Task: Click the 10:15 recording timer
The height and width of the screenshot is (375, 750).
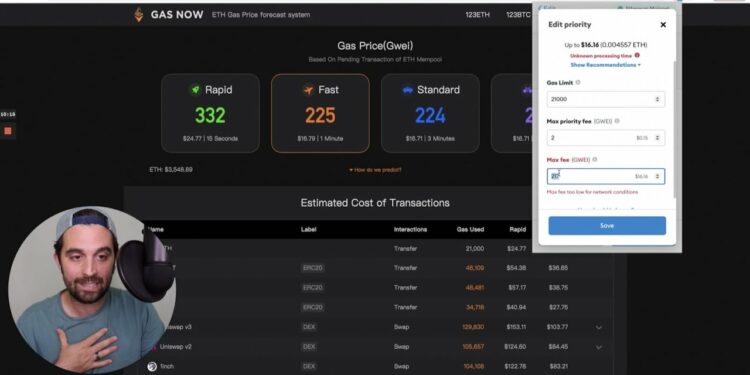Action: pos(8,114)
